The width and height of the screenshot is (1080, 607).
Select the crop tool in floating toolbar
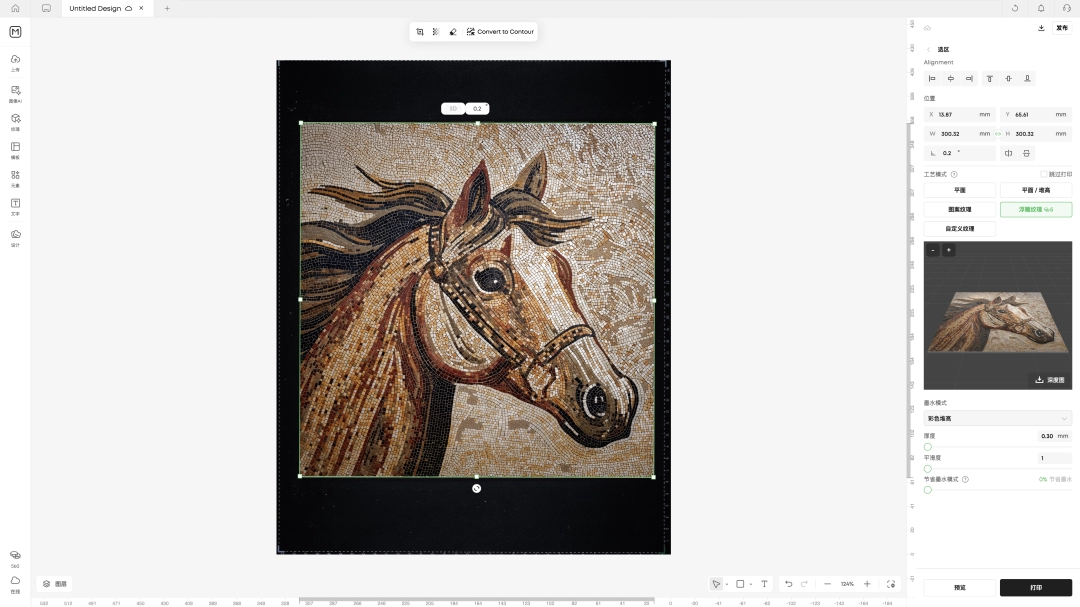click(x=419, y=32)
